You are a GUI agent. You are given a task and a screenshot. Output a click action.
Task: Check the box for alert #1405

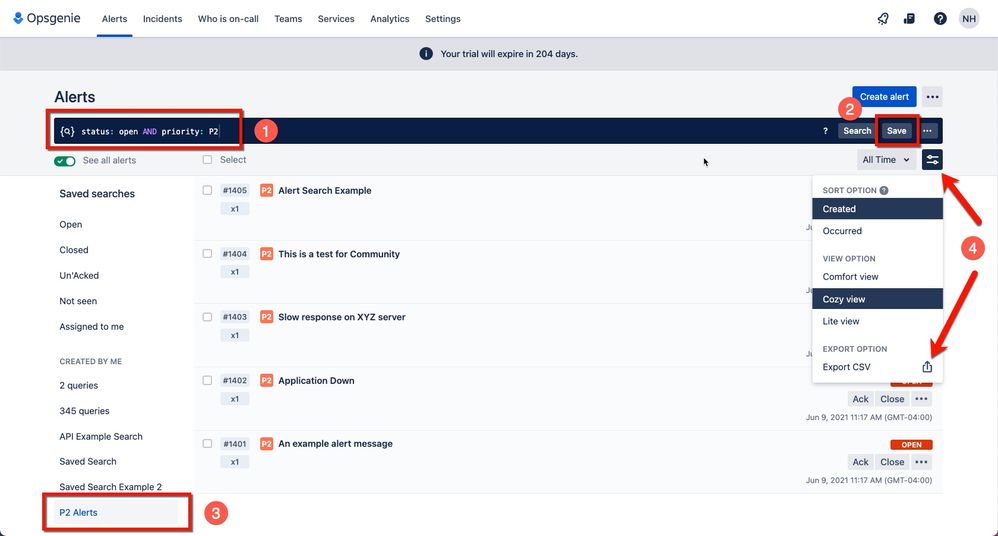(x=207, y=190)
